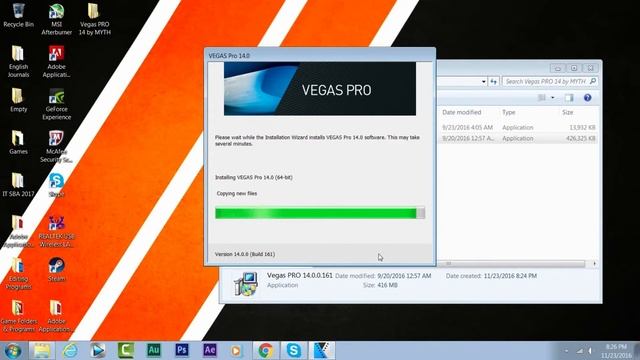Open the Recycle Bin desktop icon
This screenshot has height=360, width=640.
[x=18, y=16]
